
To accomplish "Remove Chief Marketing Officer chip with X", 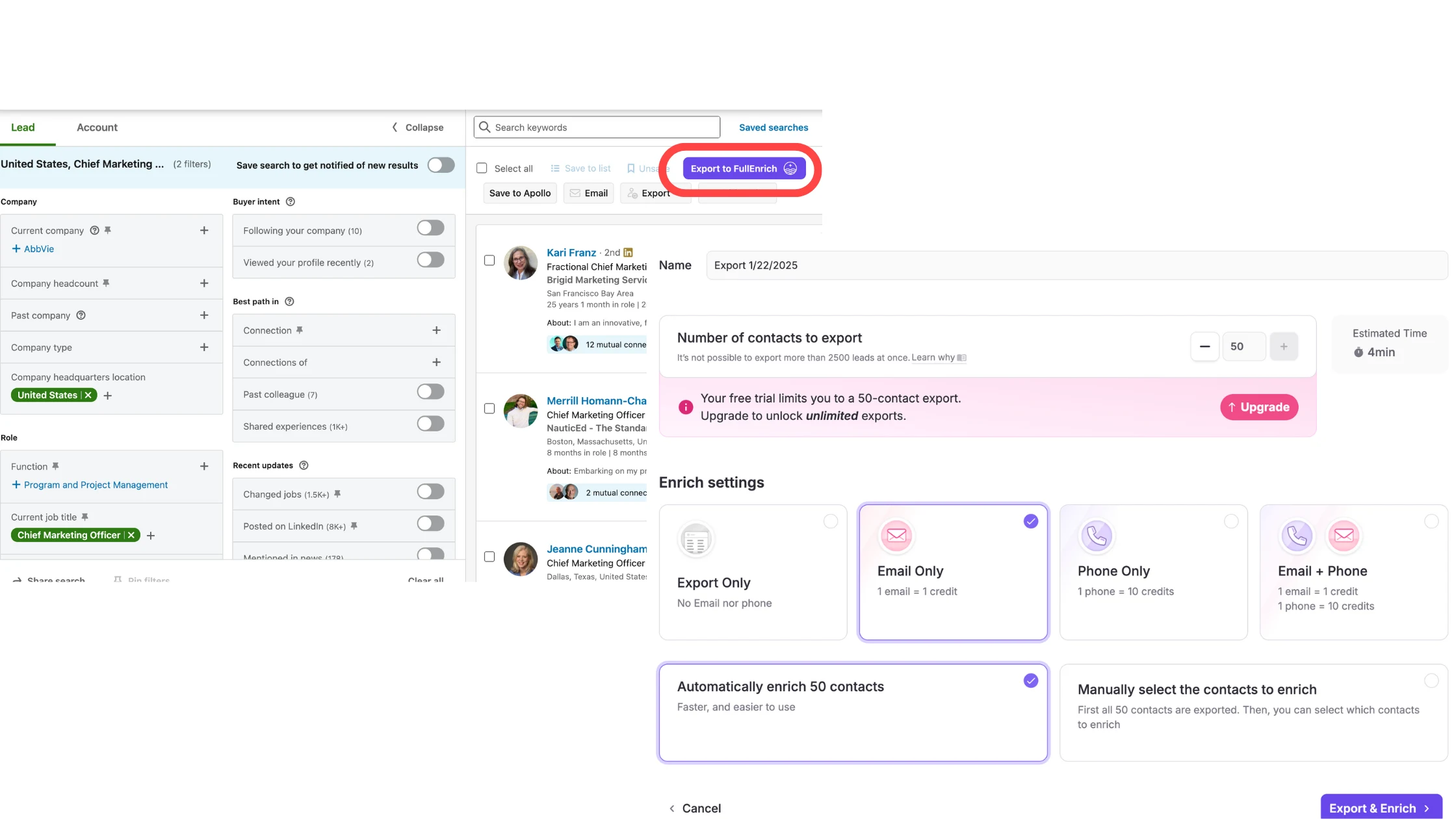I will (131, 535).
